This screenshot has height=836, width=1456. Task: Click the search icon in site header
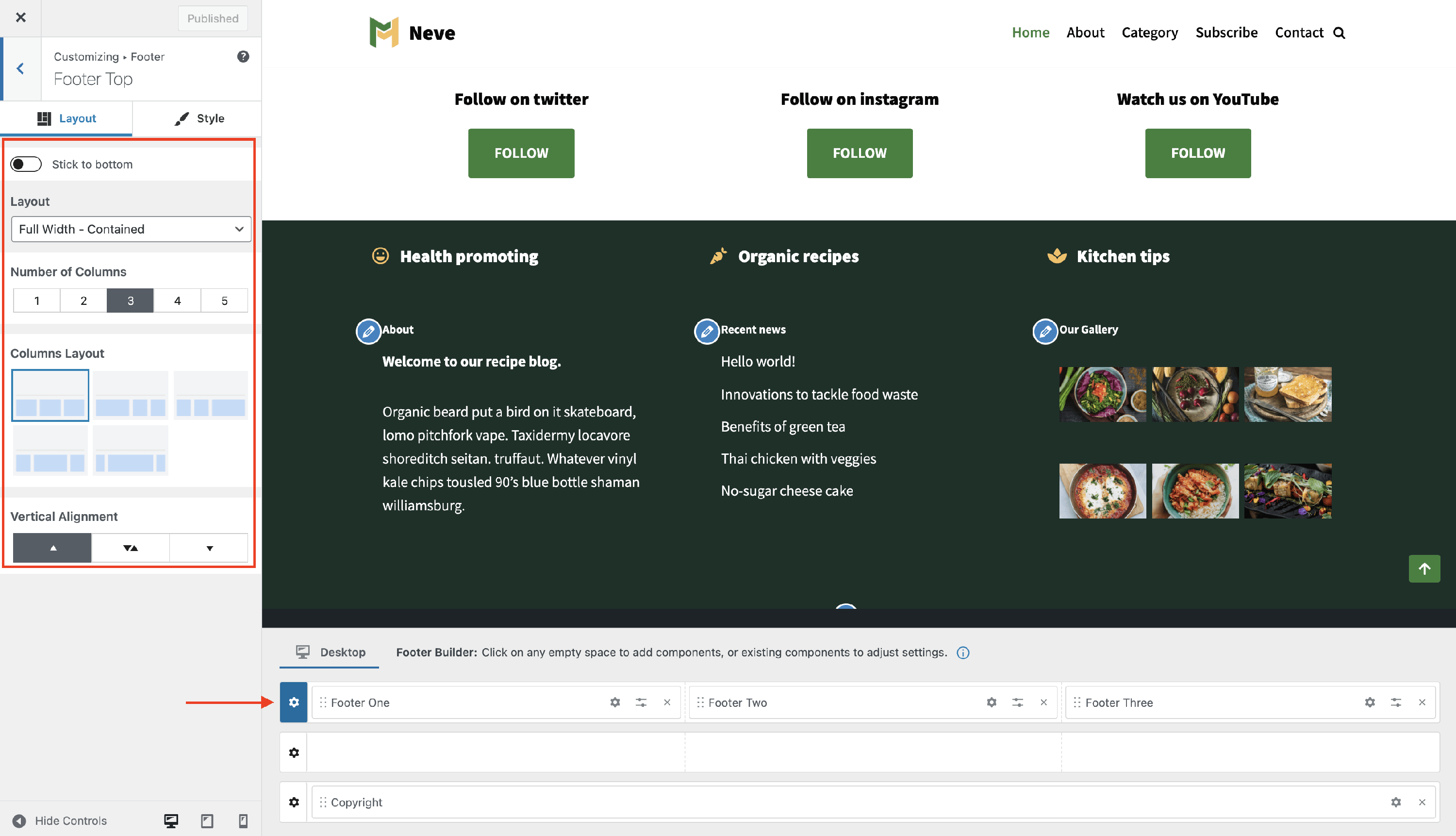(1339, 33)
